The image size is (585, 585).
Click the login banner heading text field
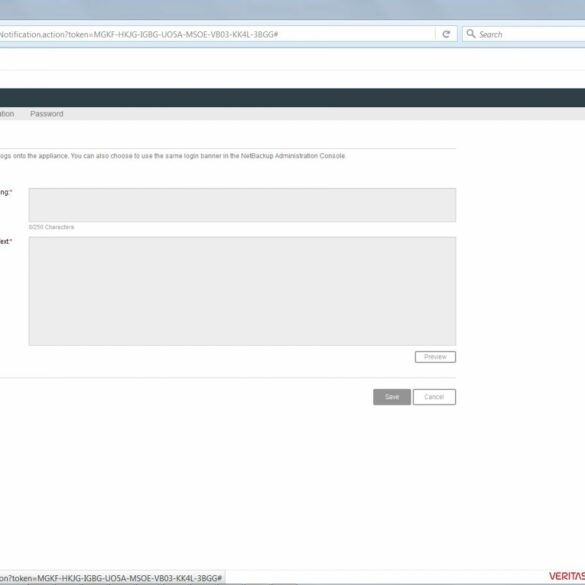[x=242, y=205]
